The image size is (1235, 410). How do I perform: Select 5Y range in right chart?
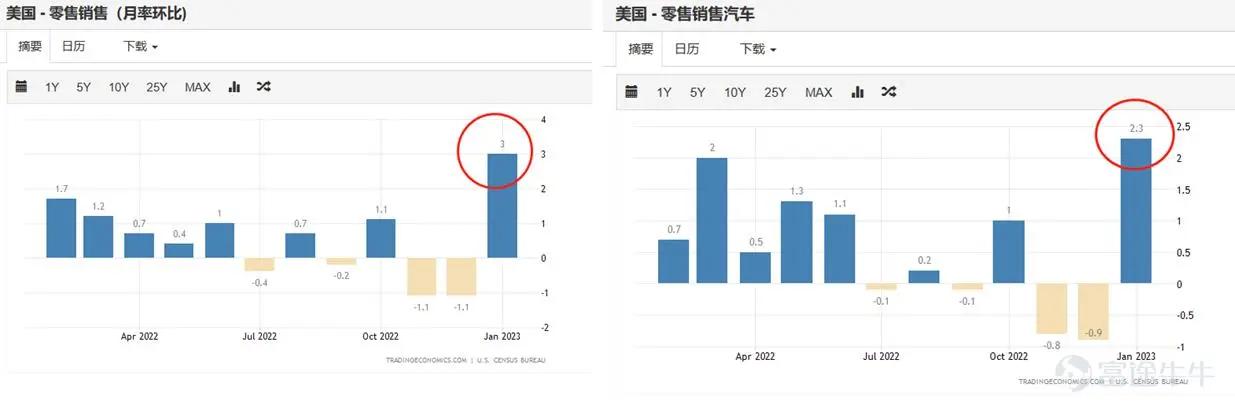pyautogui.click(x=697, y=92)
